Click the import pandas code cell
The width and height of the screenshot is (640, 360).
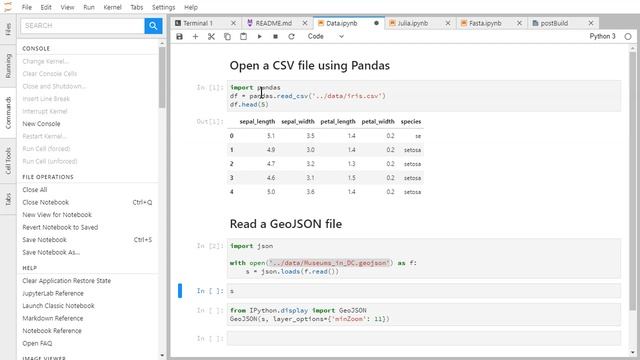(424, 96)
